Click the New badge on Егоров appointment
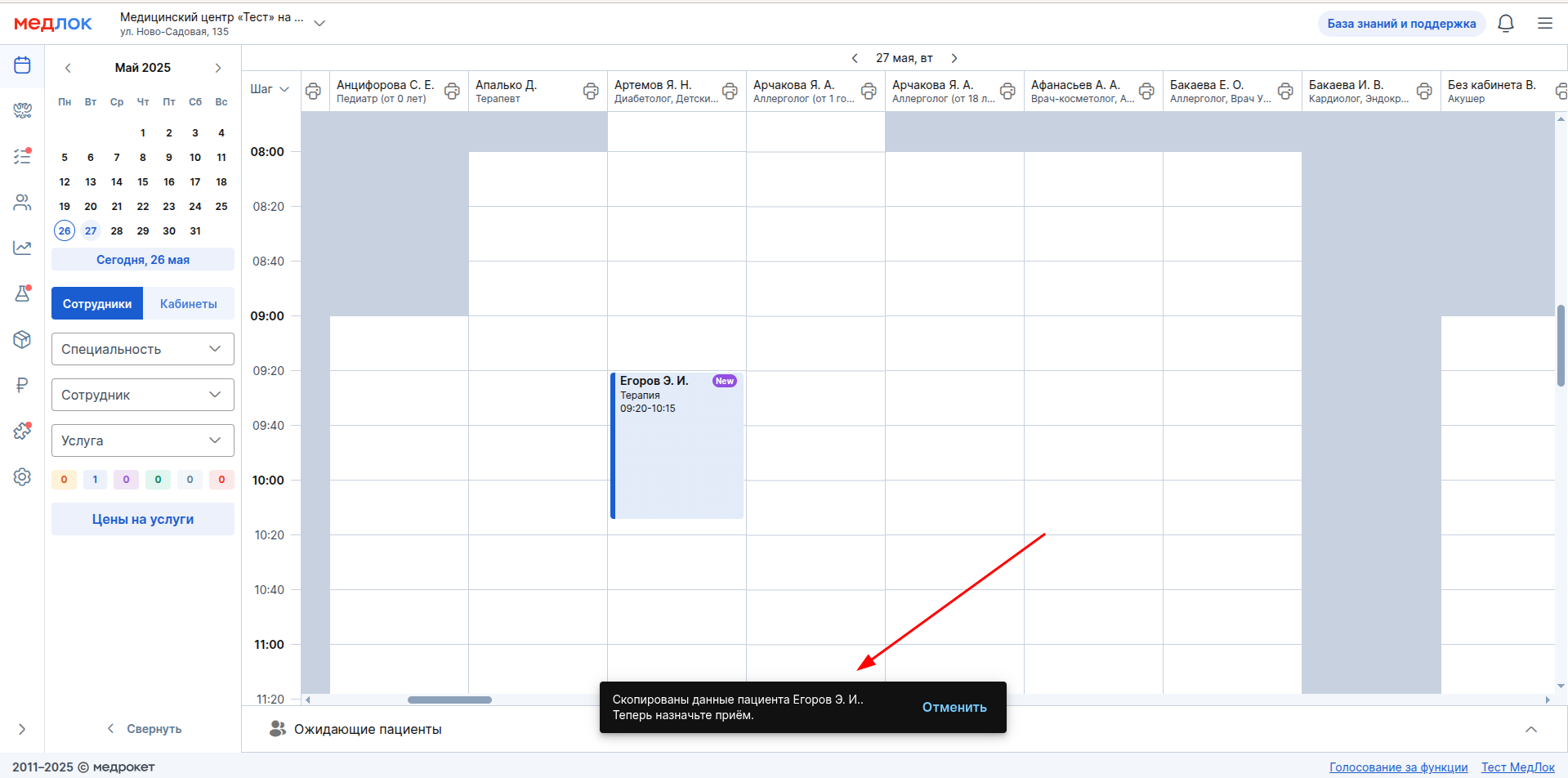The image size is (1568, 778). [x=725, y=381]
